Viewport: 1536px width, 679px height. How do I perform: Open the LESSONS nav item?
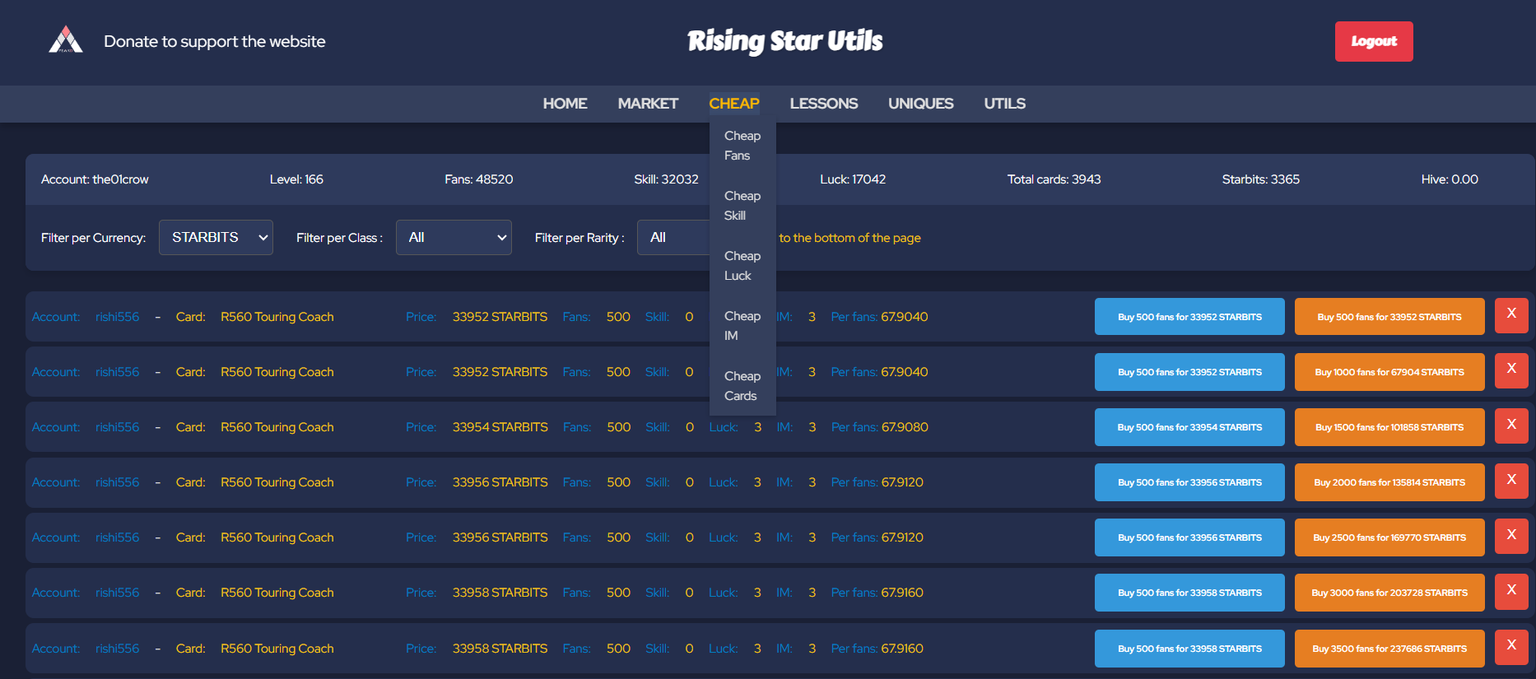point(824,103)
